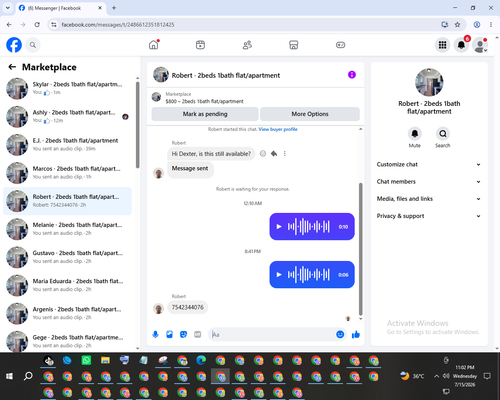Mute the conversation with bell icon

pyautogui.click(x=415, y=134)
